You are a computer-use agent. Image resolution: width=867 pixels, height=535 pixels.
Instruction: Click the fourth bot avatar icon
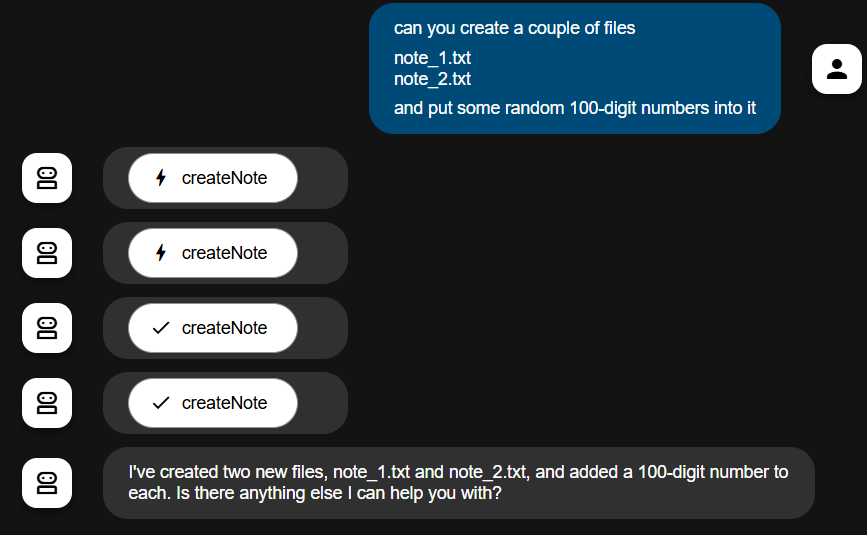pyautogui.click(x=47, y=403)
